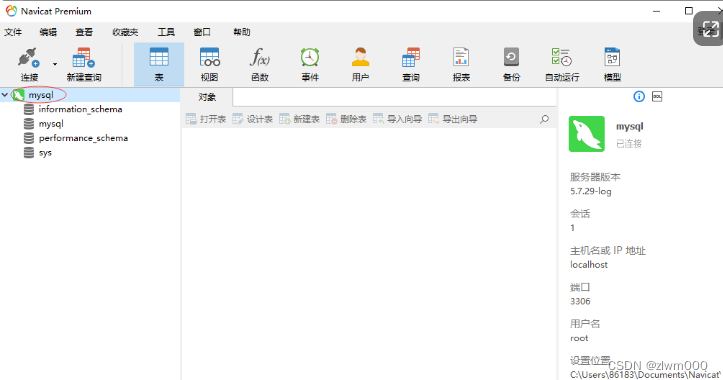Show 事件 (Event) objects

tap(310, 65)
